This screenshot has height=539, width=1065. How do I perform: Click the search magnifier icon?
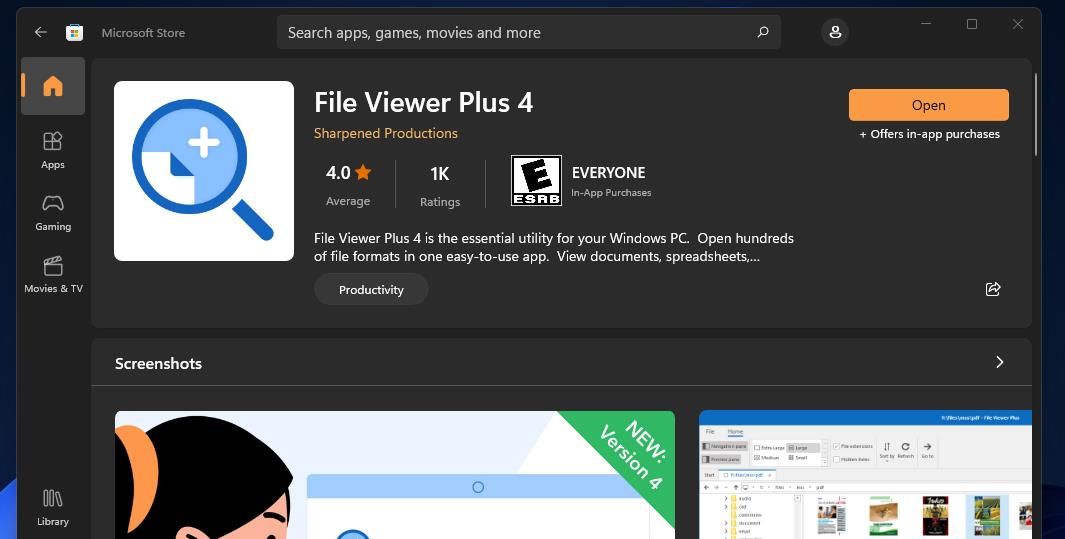tap(763, 32)
